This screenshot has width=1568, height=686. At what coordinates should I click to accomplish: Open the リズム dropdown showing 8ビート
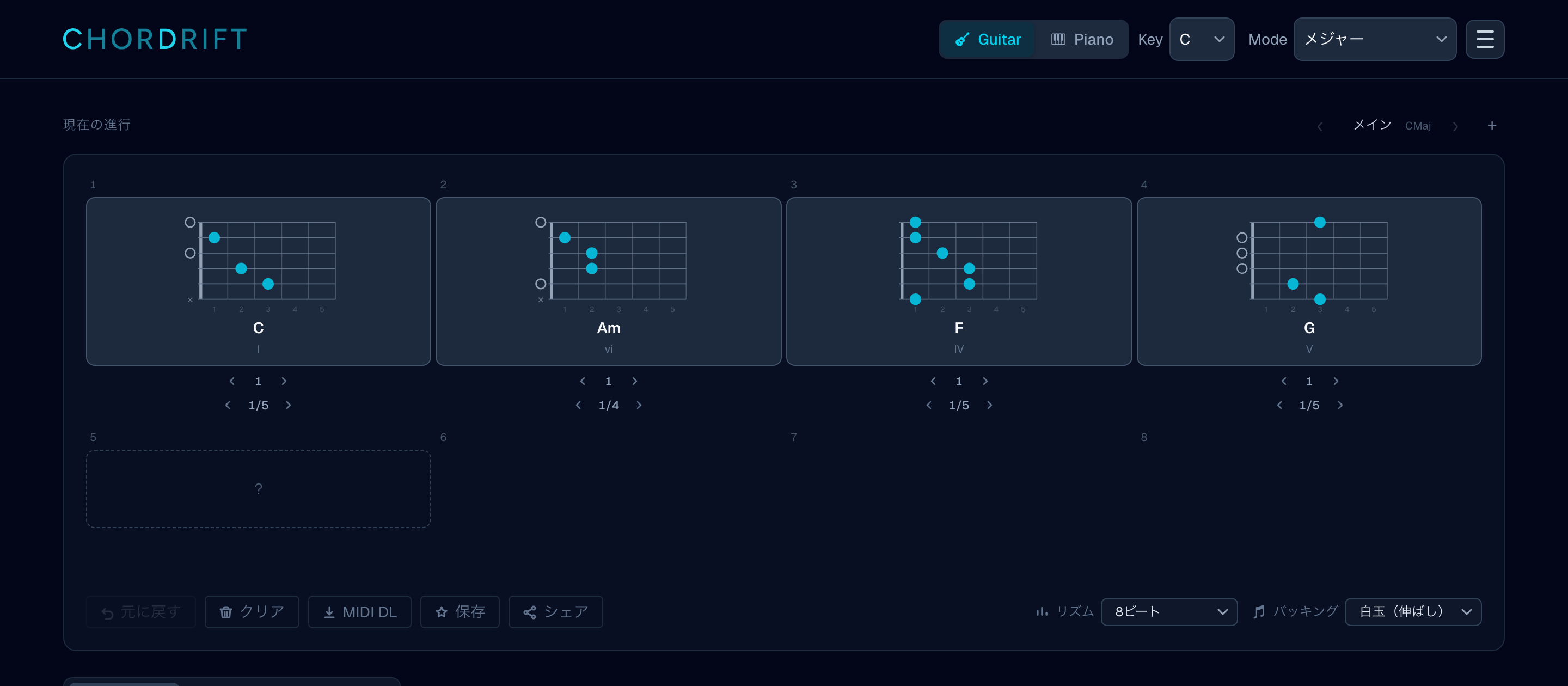click(1169, 612)
